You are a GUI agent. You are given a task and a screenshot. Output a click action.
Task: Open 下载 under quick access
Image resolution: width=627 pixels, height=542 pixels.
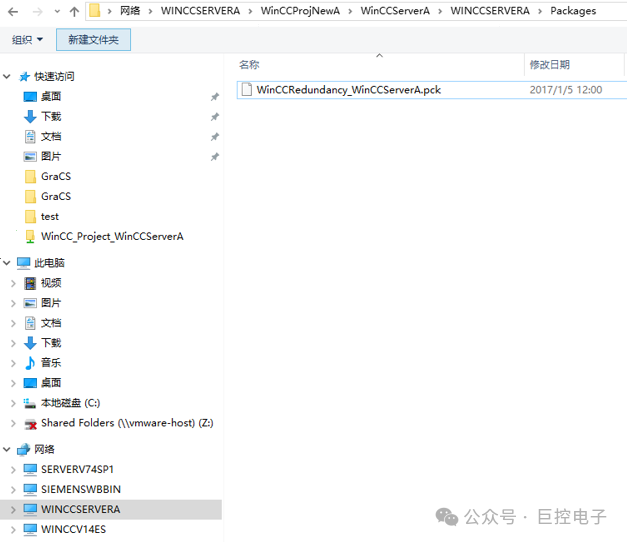pyautogui.click(x=51, y=116)
